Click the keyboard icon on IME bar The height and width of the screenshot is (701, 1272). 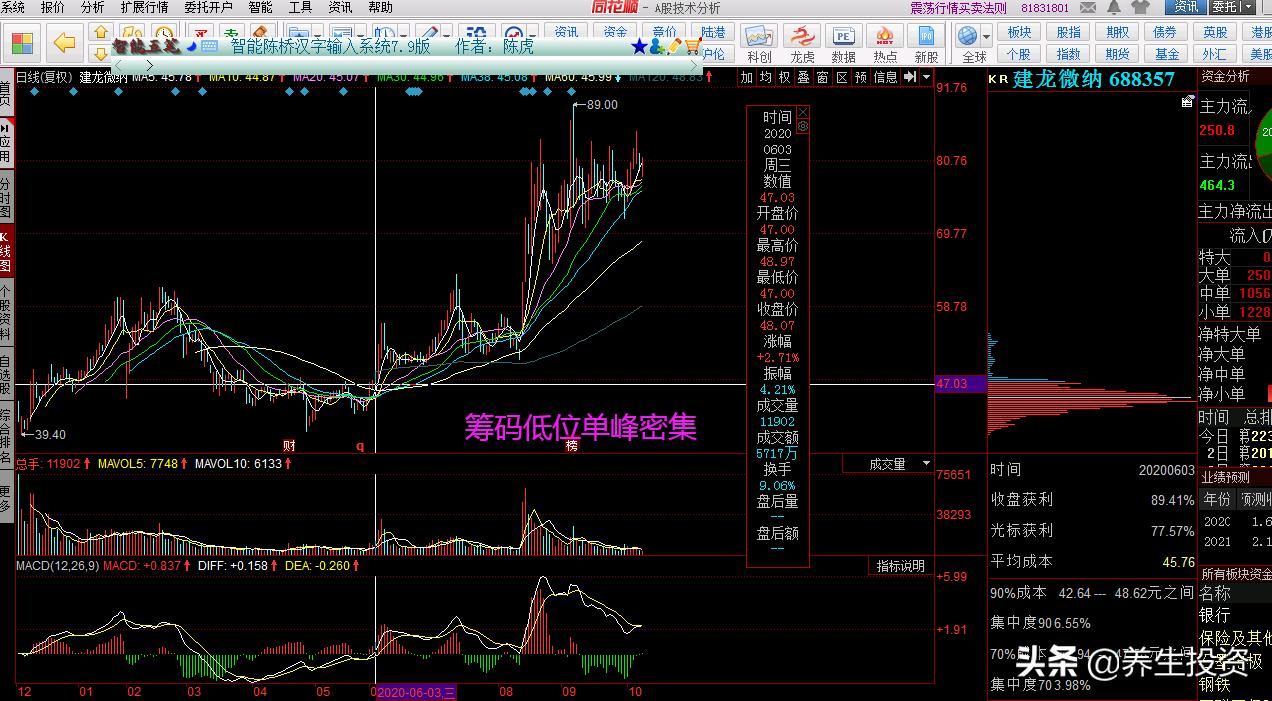coord(209,46)
